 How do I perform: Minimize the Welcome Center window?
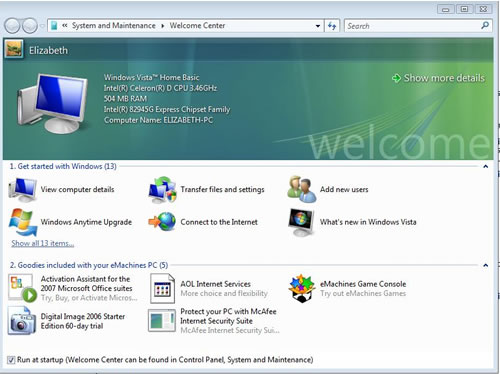tap(446, 9)
